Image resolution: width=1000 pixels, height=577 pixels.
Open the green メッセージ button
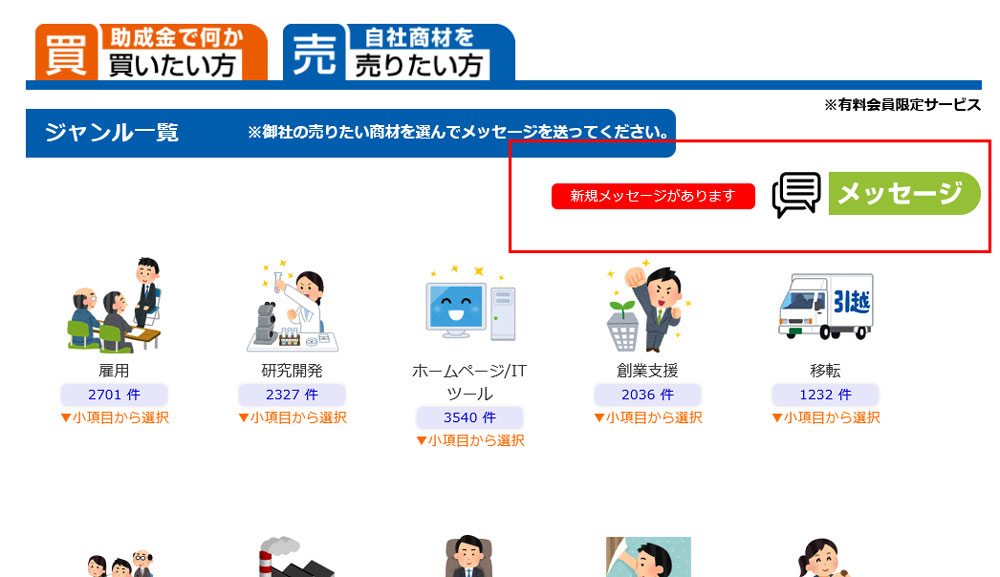click(904, 194)
